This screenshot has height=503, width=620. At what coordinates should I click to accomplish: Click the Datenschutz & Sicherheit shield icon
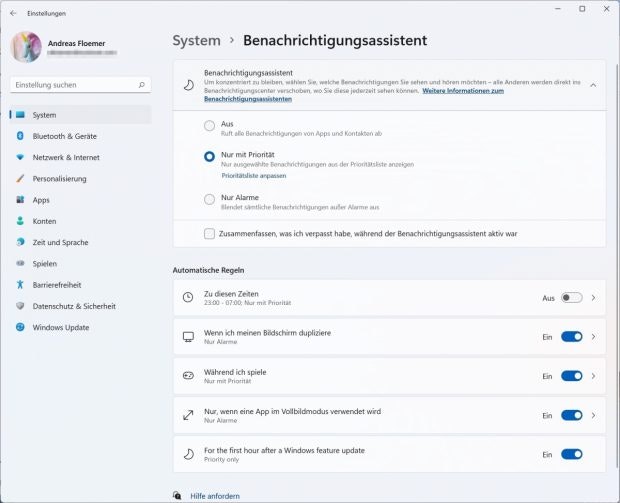[x=20, y=306]
